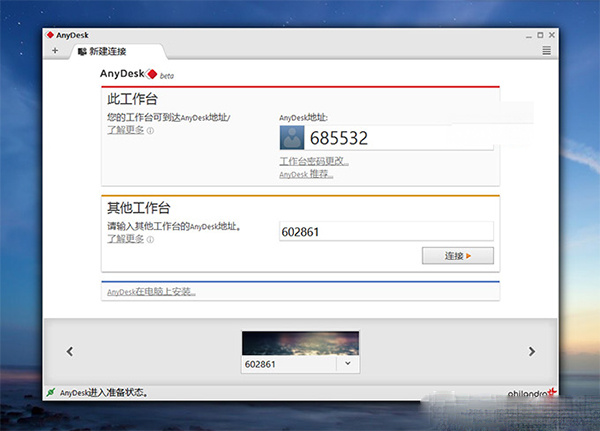The image size is (600, 431).
Task: Open the hamburger main menu
Action: pos(546,51)
